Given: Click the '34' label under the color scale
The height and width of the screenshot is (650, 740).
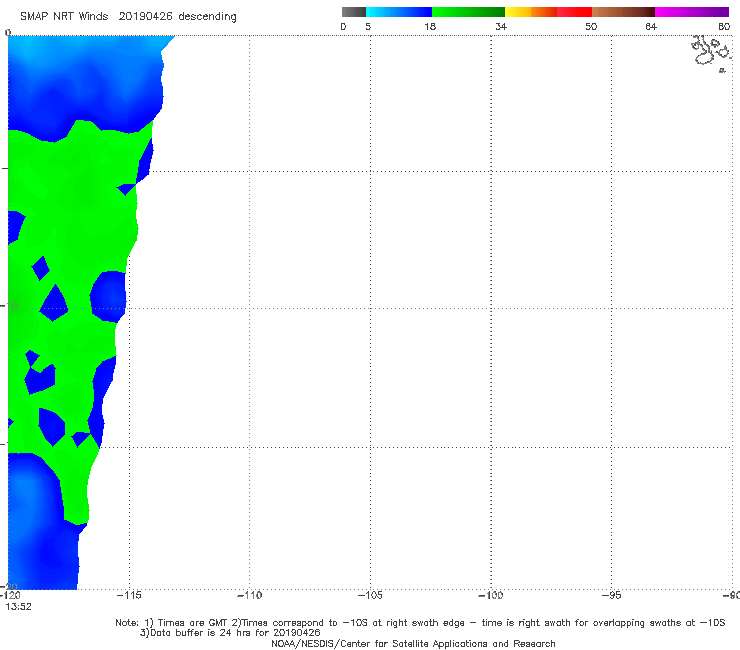Looking at the screenshot, I should [x=501, y=26].
